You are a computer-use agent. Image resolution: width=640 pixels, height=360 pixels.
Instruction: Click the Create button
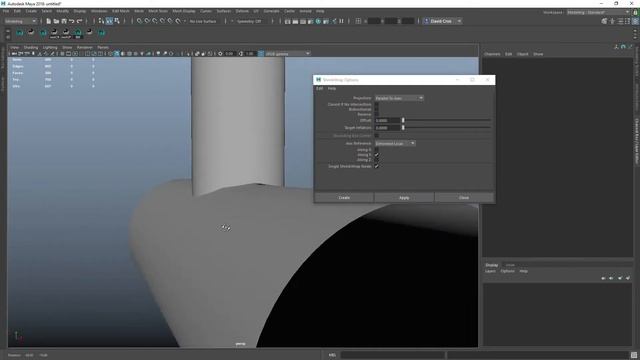coord(344,198)
